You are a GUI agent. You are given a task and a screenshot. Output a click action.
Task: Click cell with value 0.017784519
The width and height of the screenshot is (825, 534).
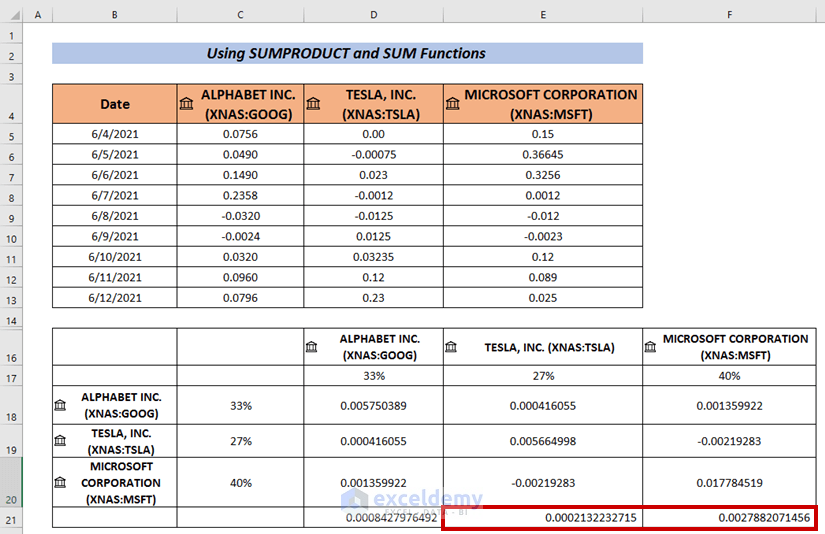pos(729,482)
